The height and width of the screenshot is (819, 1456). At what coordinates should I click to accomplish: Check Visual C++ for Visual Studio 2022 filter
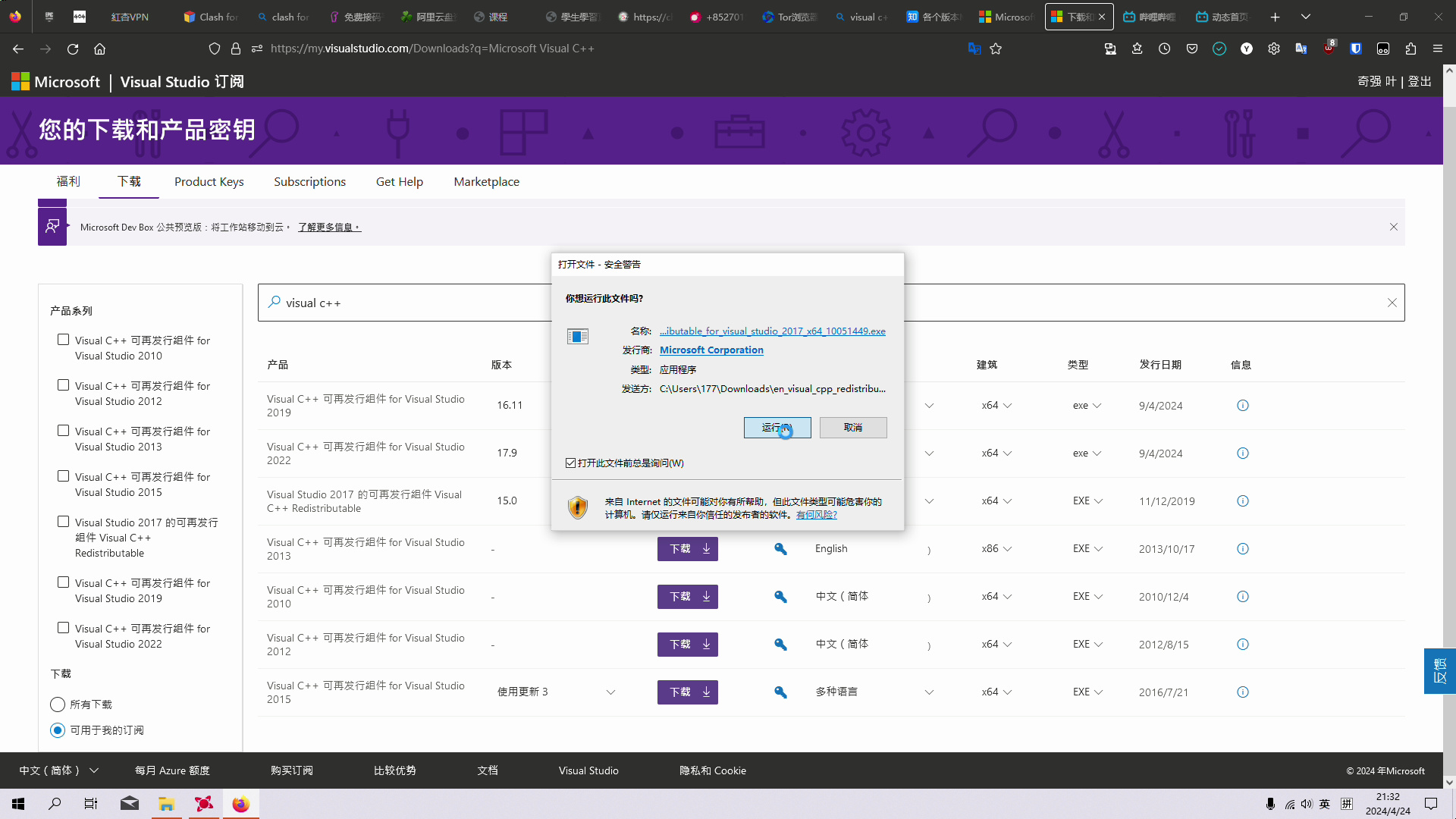pyautogui.click(x=64, y=628)
